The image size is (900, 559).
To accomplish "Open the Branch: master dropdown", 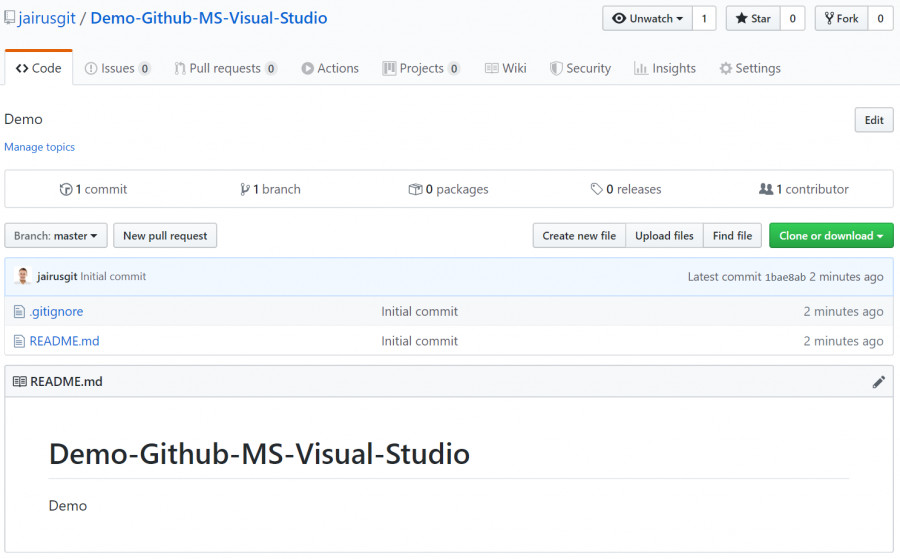I will (x=56, y=236).
